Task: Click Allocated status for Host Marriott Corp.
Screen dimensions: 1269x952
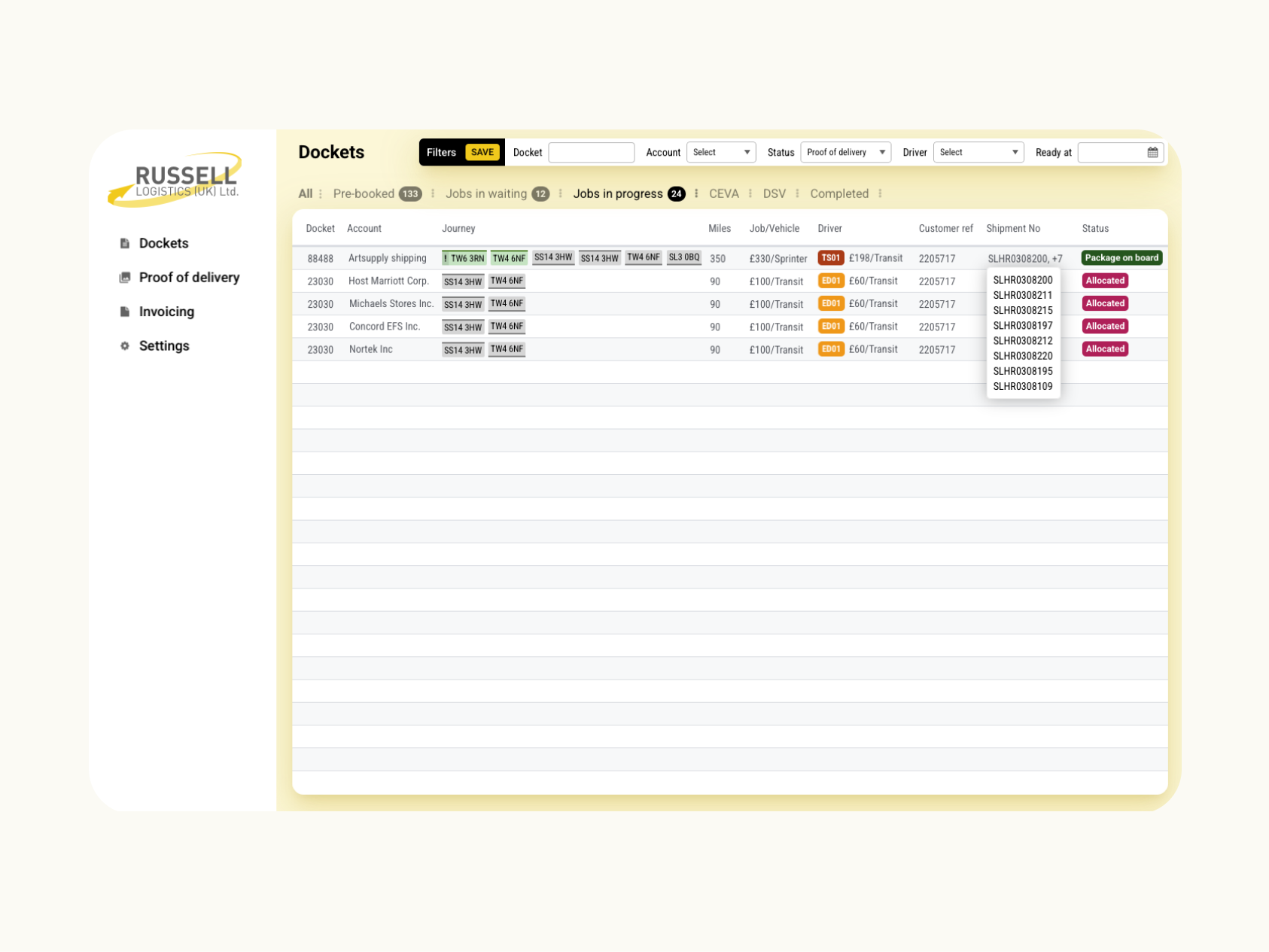Action: click(x=1105, y=281)
